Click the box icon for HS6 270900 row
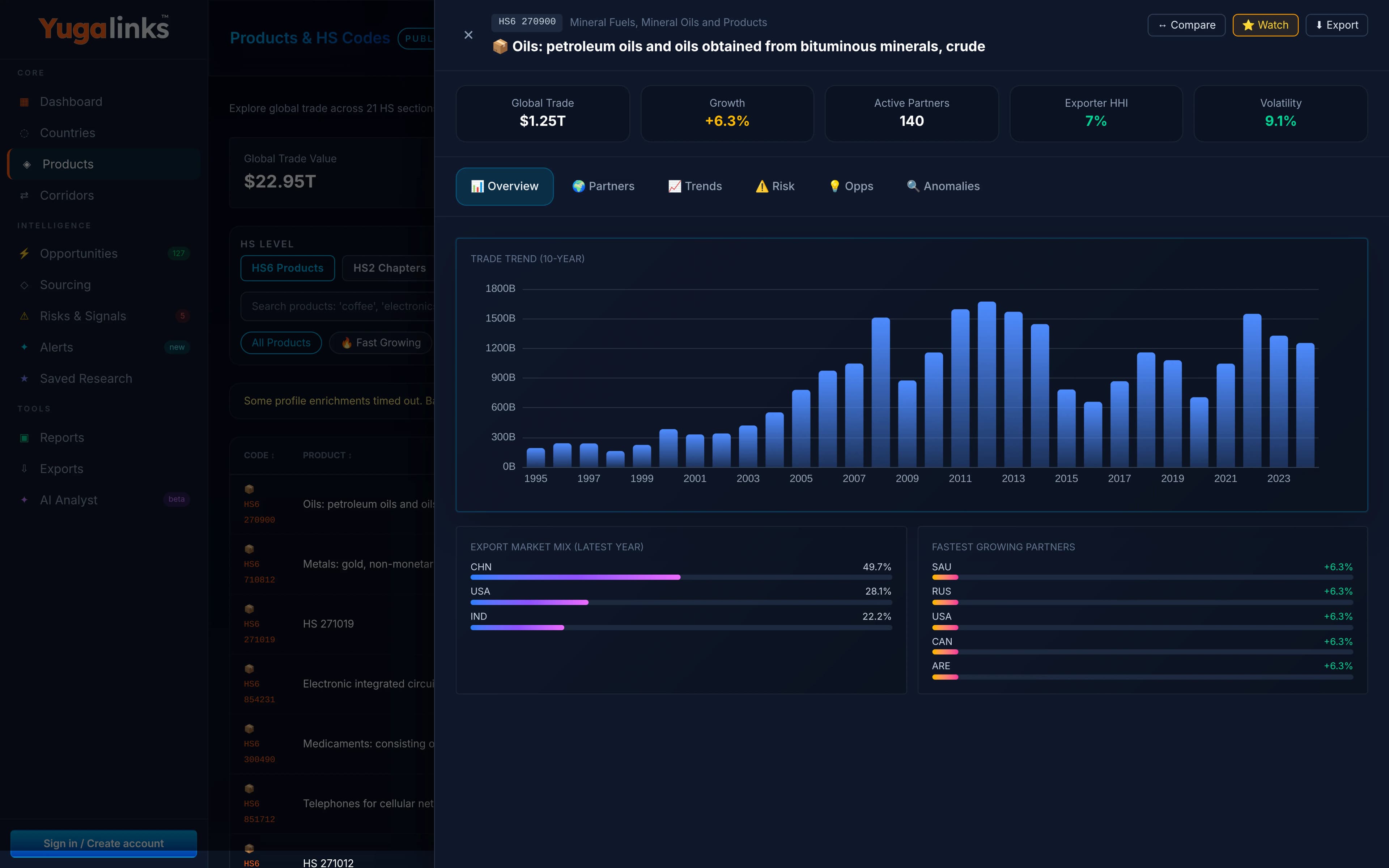 pos(249,489)
